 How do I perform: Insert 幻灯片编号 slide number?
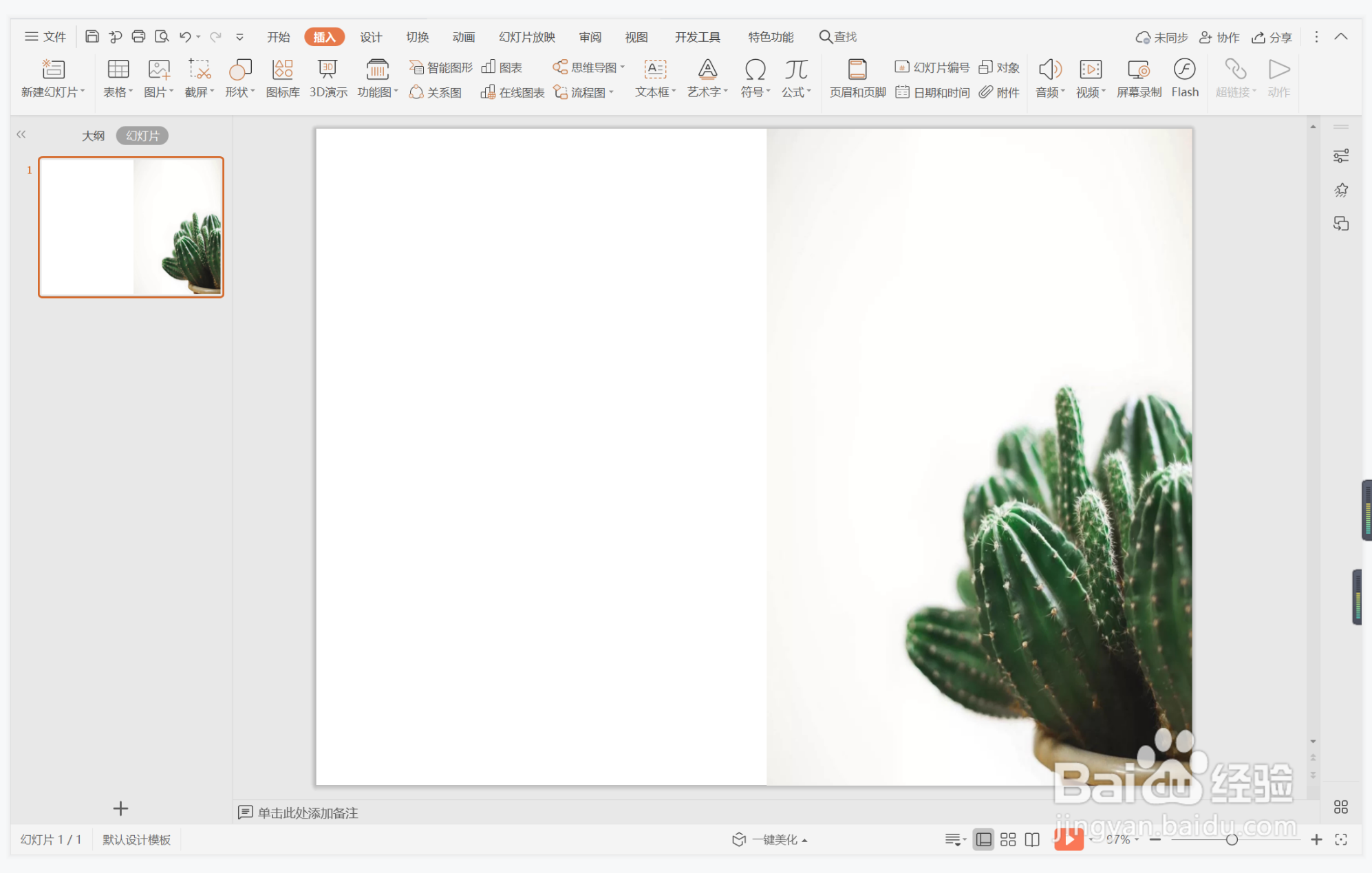(932, 67)
